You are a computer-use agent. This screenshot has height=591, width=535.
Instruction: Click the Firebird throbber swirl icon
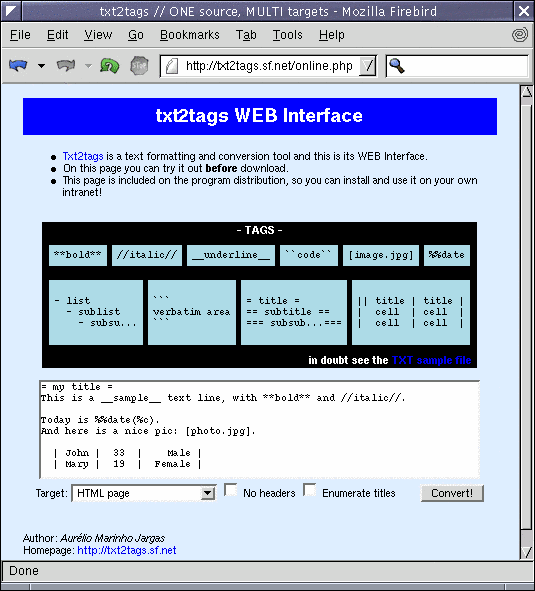pos(520,35)
